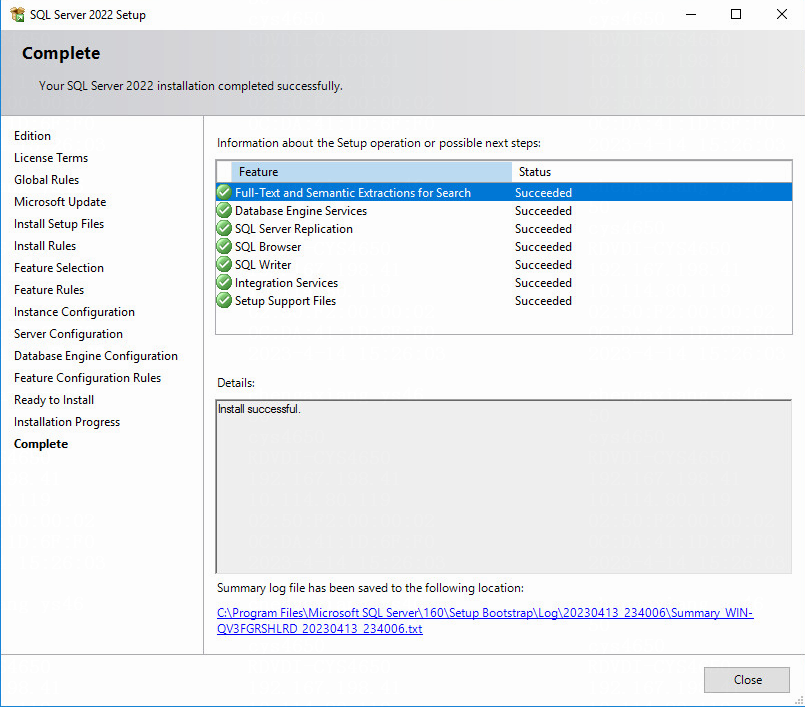805x707 pixels.
Task: Click the resize grip at window corner
Action: (x=799, y=700)
